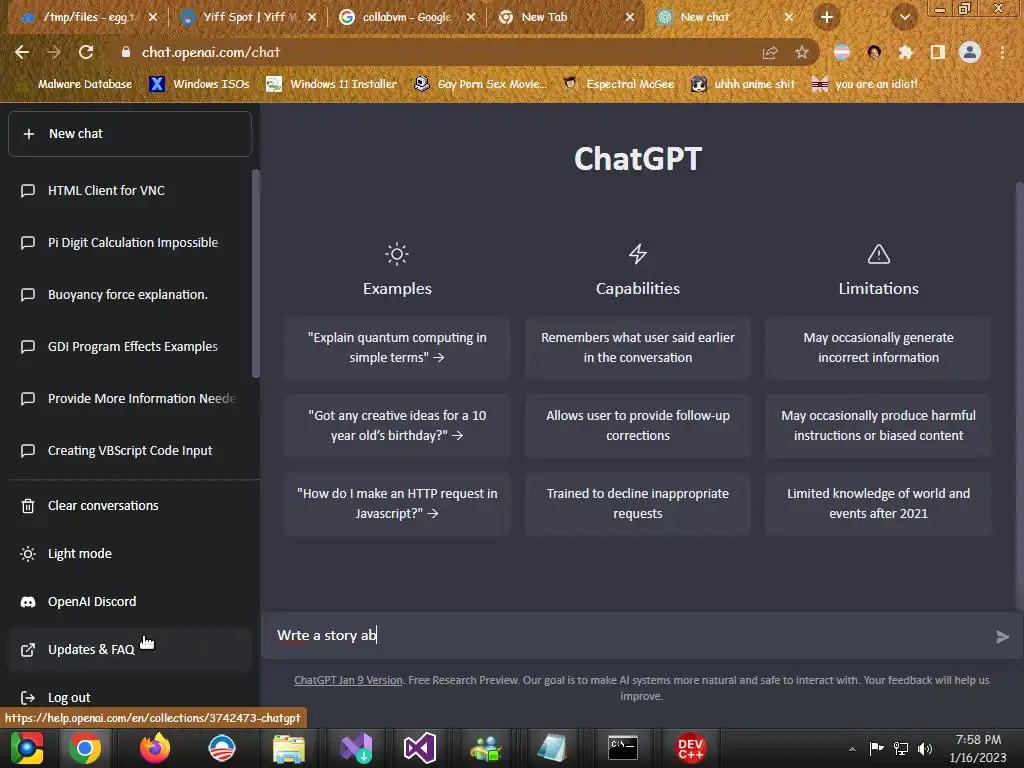Viewport: 1024px width, 768px height.
Task: Open a new browser tab with plus button
Action: 827,18
